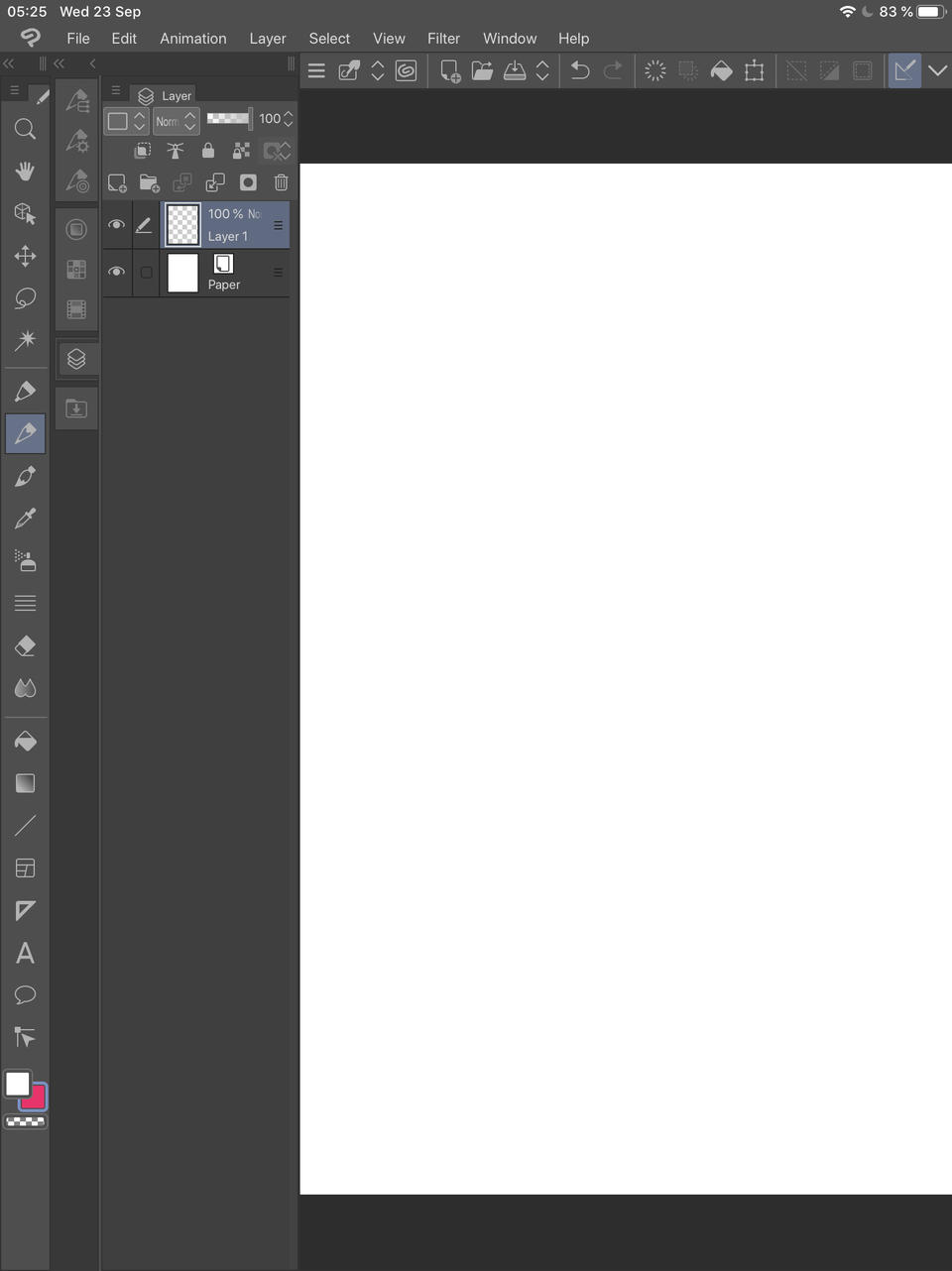Open the Color Wheel palette icon
Screen dimensions: 952x1271
(76, 229)
